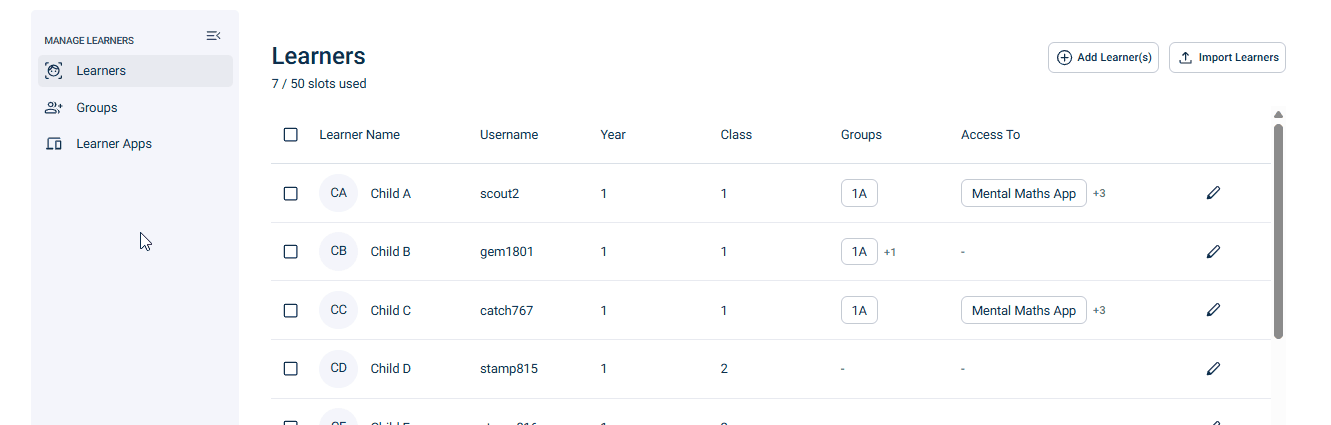Click the CD avatar for Child D

[338, 369]
